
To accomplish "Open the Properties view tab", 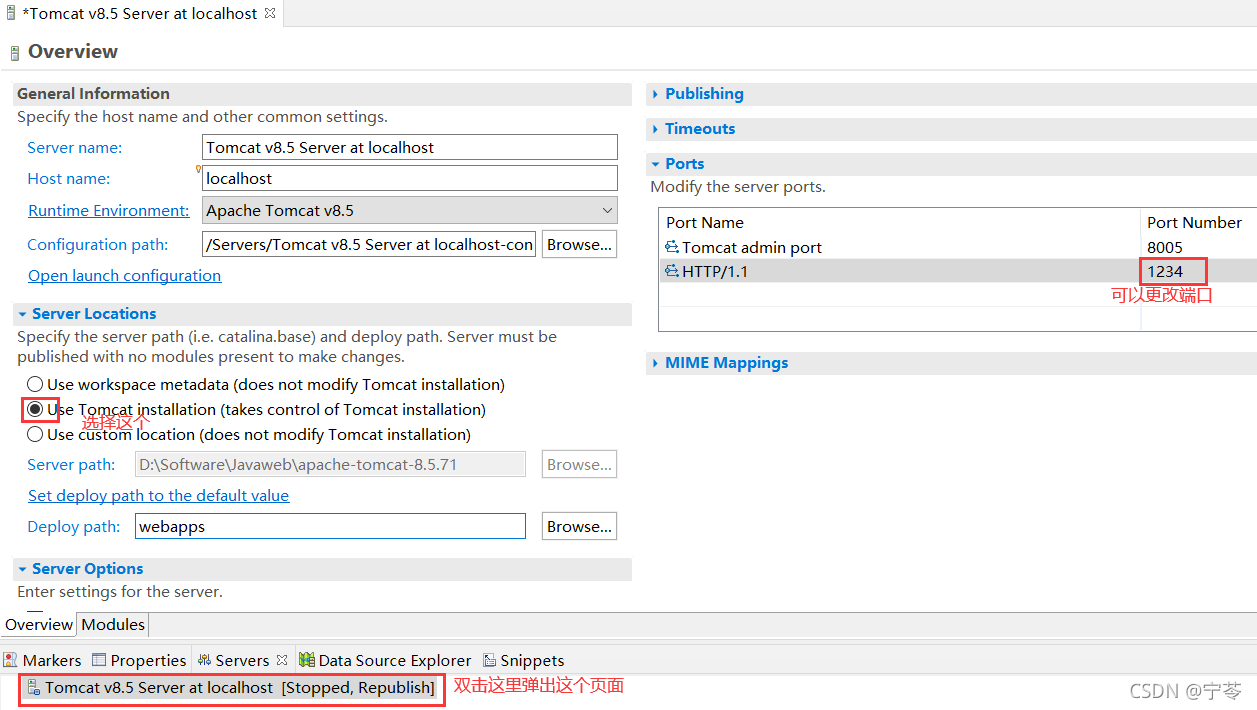I will click(x=139, y=660).
